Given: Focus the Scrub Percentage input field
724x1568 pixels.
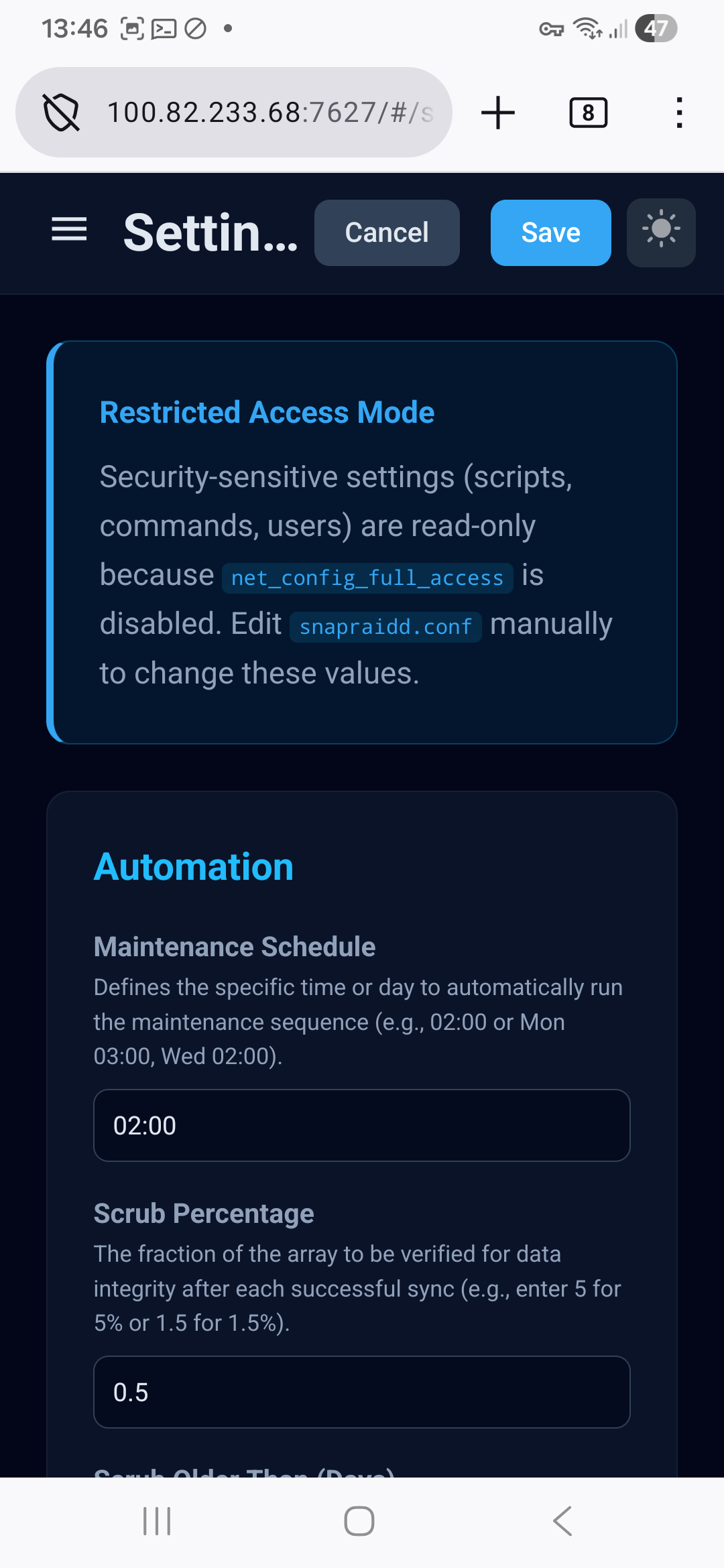Looking at the screenshot, I should [362, 1392].
